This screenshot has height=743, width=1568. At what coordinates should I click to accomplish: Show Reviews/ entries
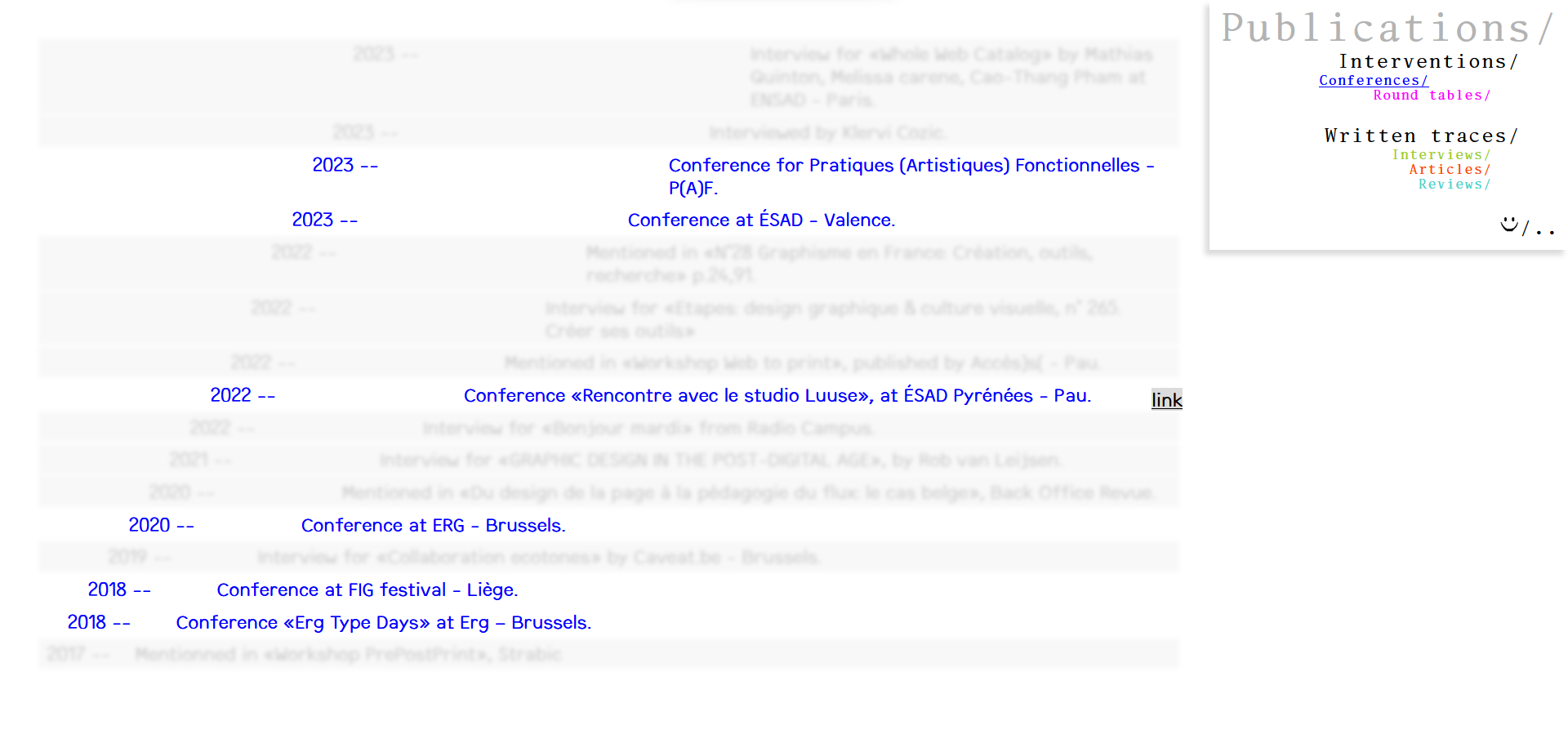[1454, 185]
